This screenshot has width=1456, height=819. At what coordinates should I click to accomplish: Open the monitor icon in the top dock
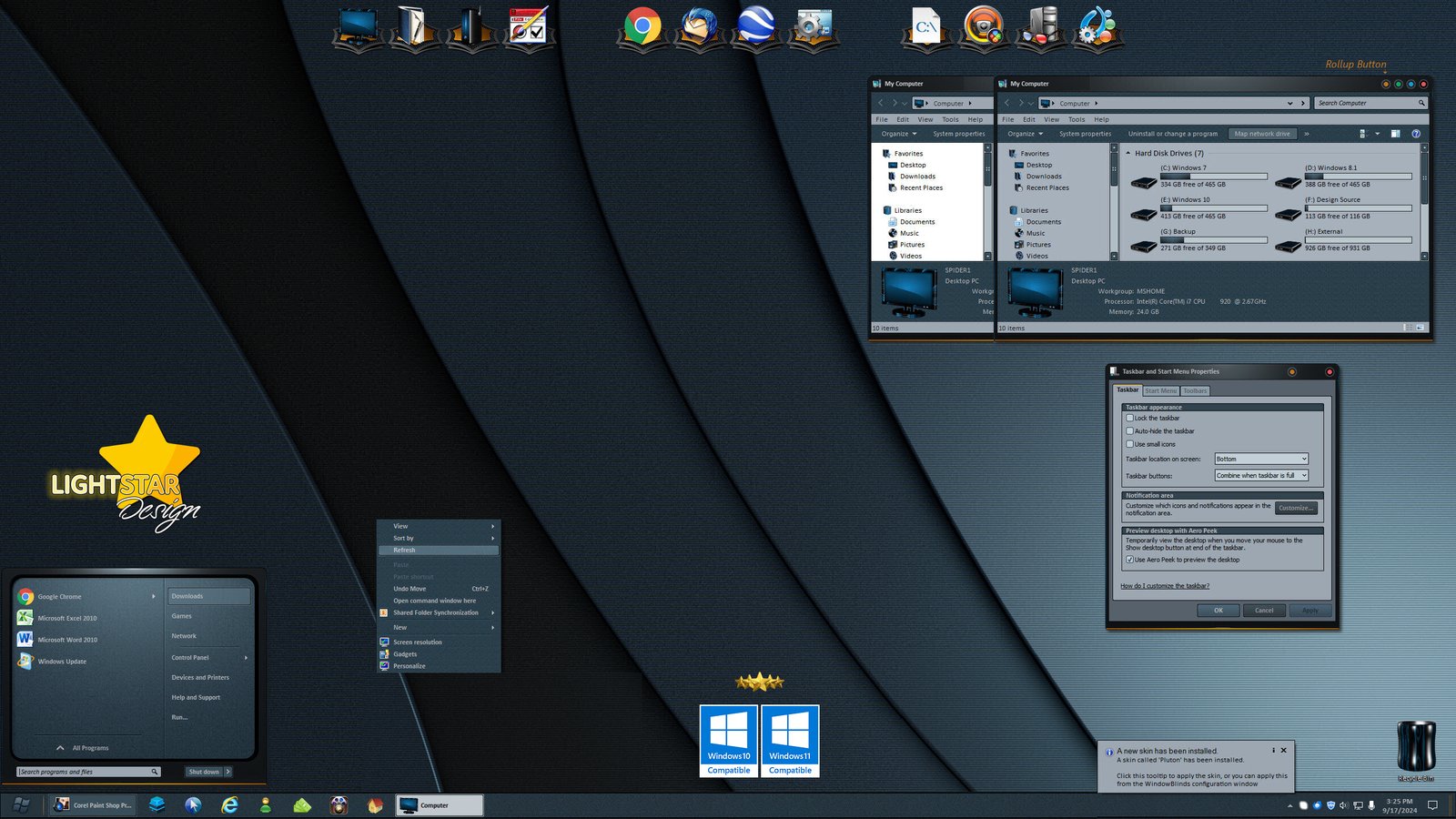click(358, 26)
